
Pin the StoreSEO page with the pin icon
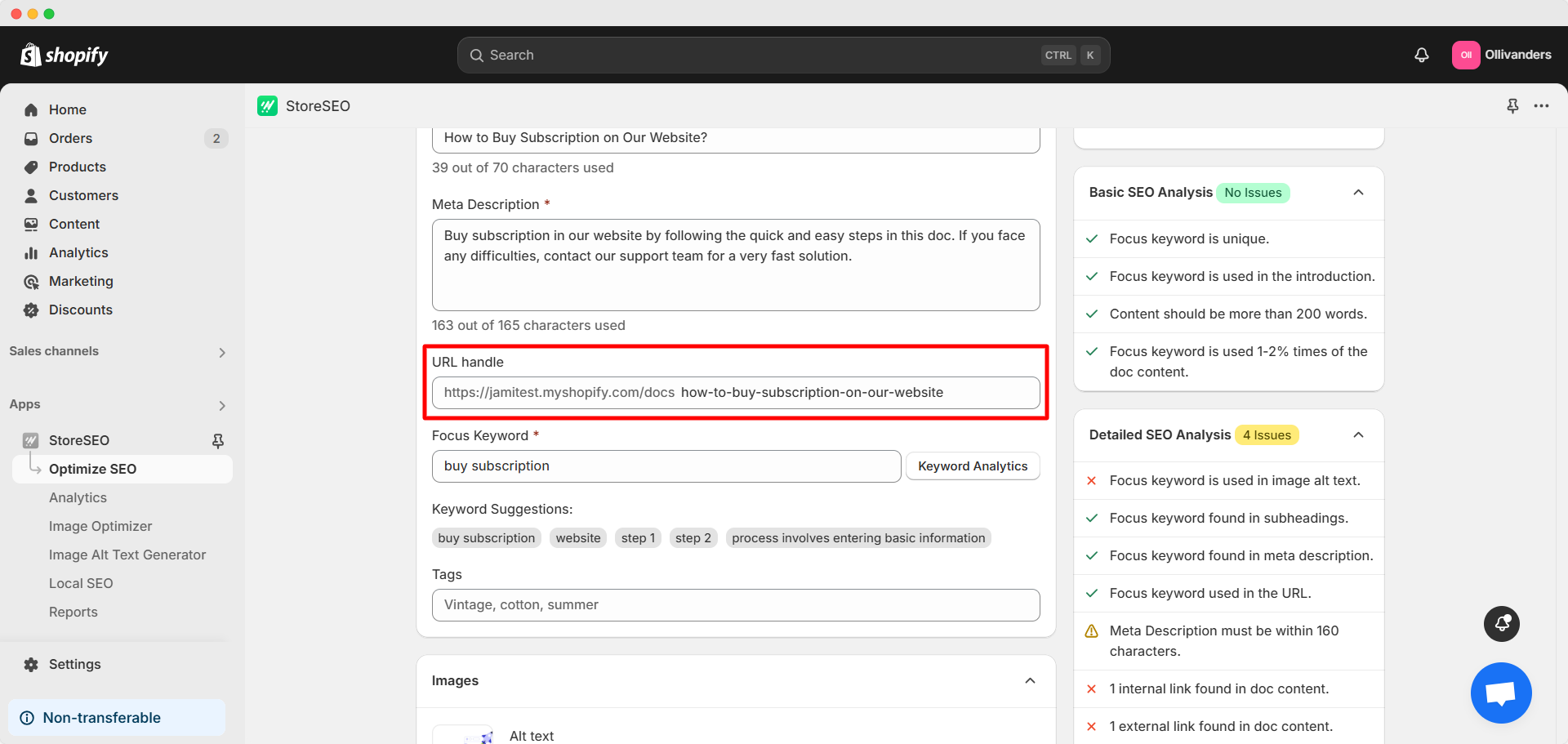(x=1512, y=106)
